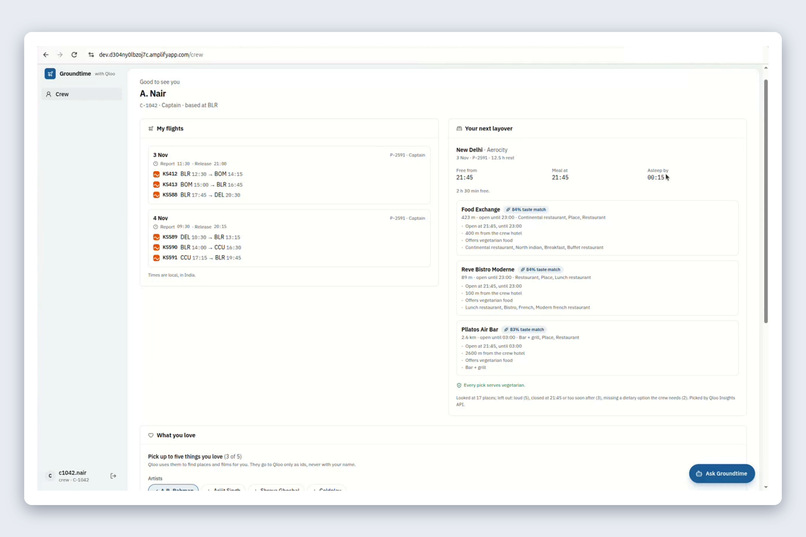Image resolution: width=806 pixels, height=537 pixels.
Task: Click the page vertical scrollbar thumb
Action: pos(766,201)
